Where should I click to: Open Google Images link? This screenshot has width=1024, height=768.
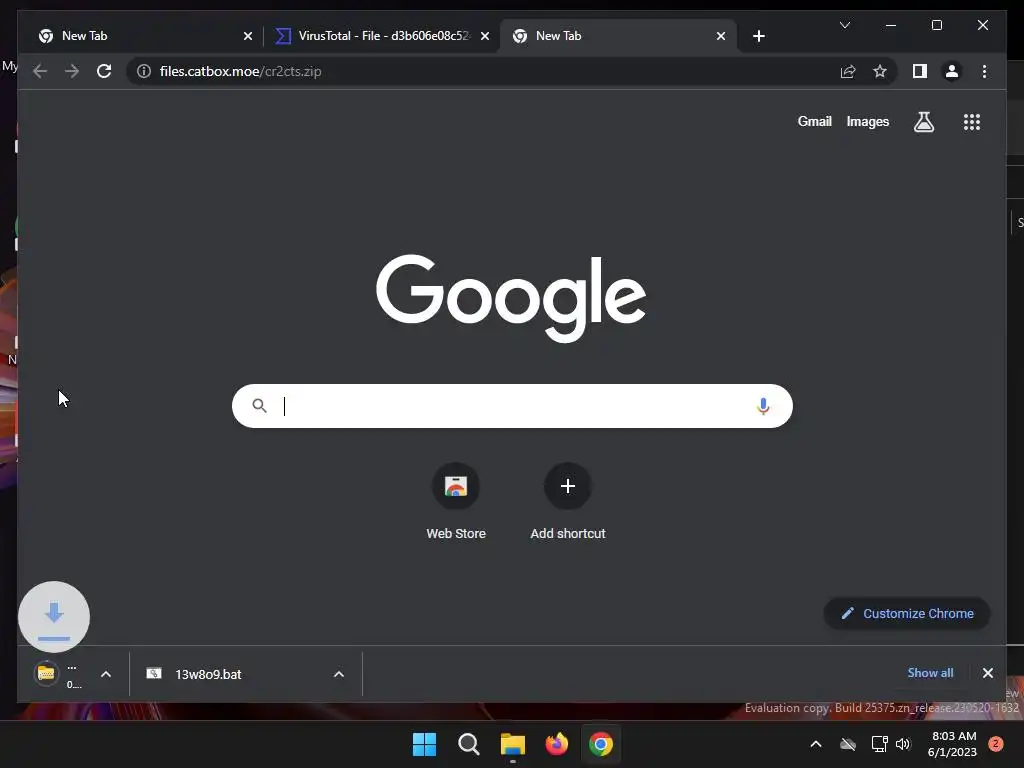[x=867, y=121]
